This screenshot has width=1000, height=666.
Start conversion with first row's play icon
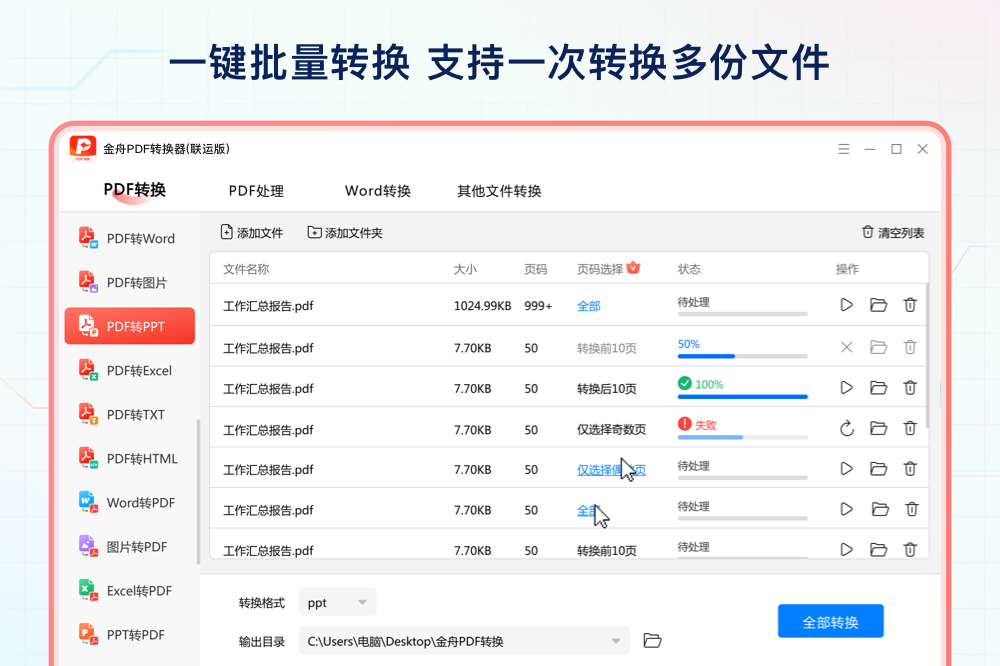click(x=847, y=305)
